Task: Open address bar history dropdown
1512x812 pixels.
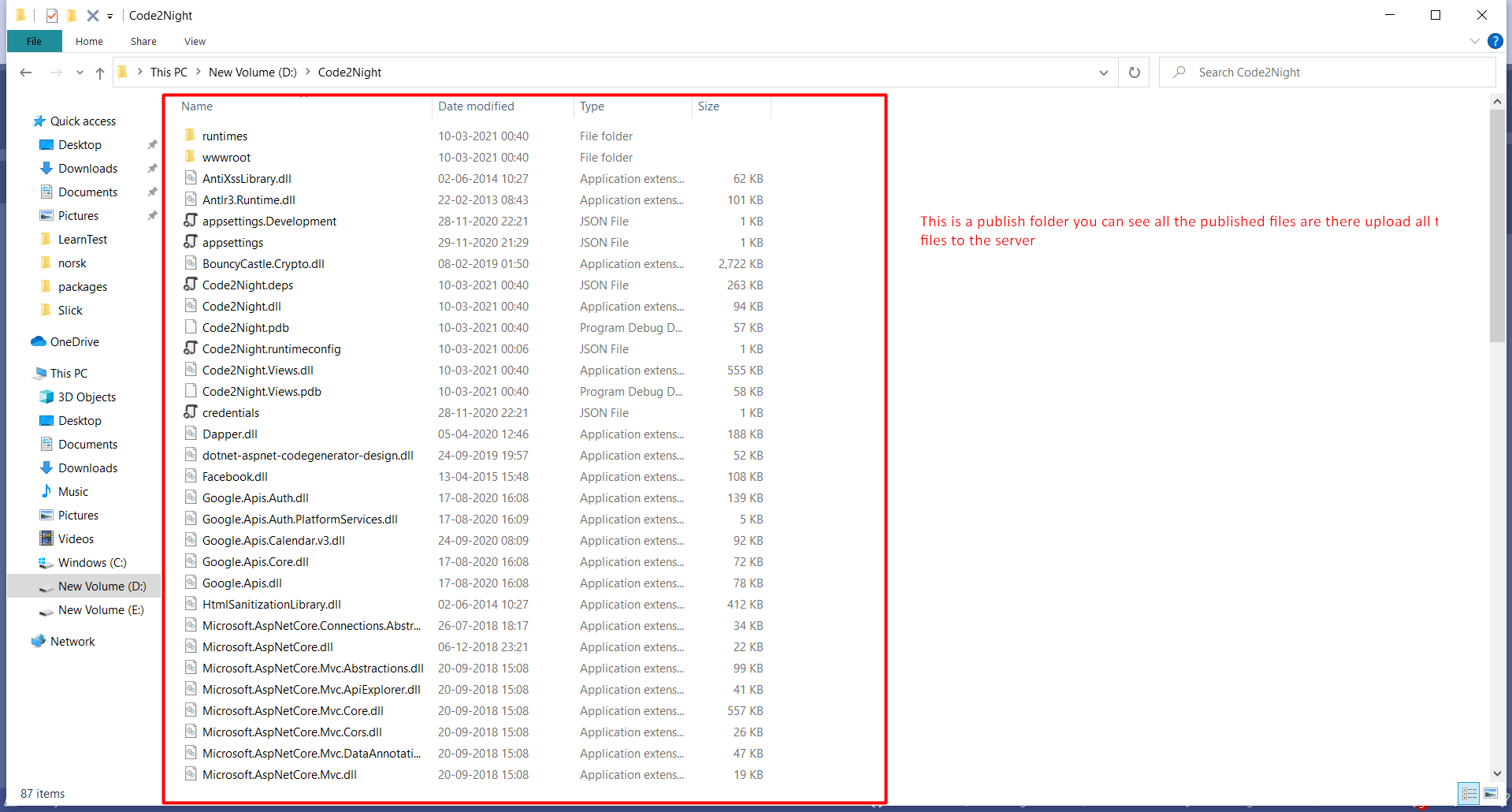Action: pos(1104,73)
